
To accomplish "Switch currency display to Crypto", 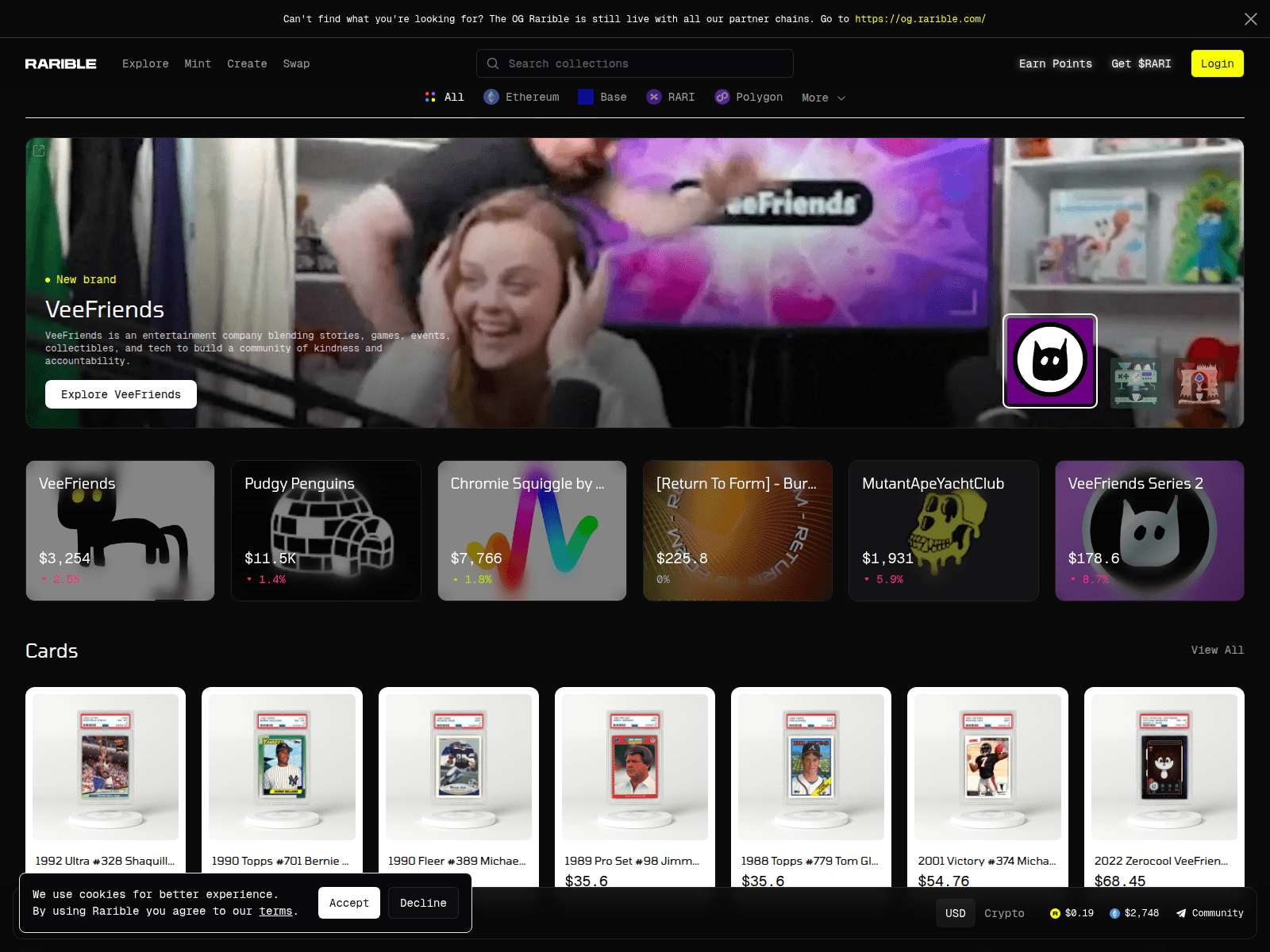I will tap(1004, 913).
